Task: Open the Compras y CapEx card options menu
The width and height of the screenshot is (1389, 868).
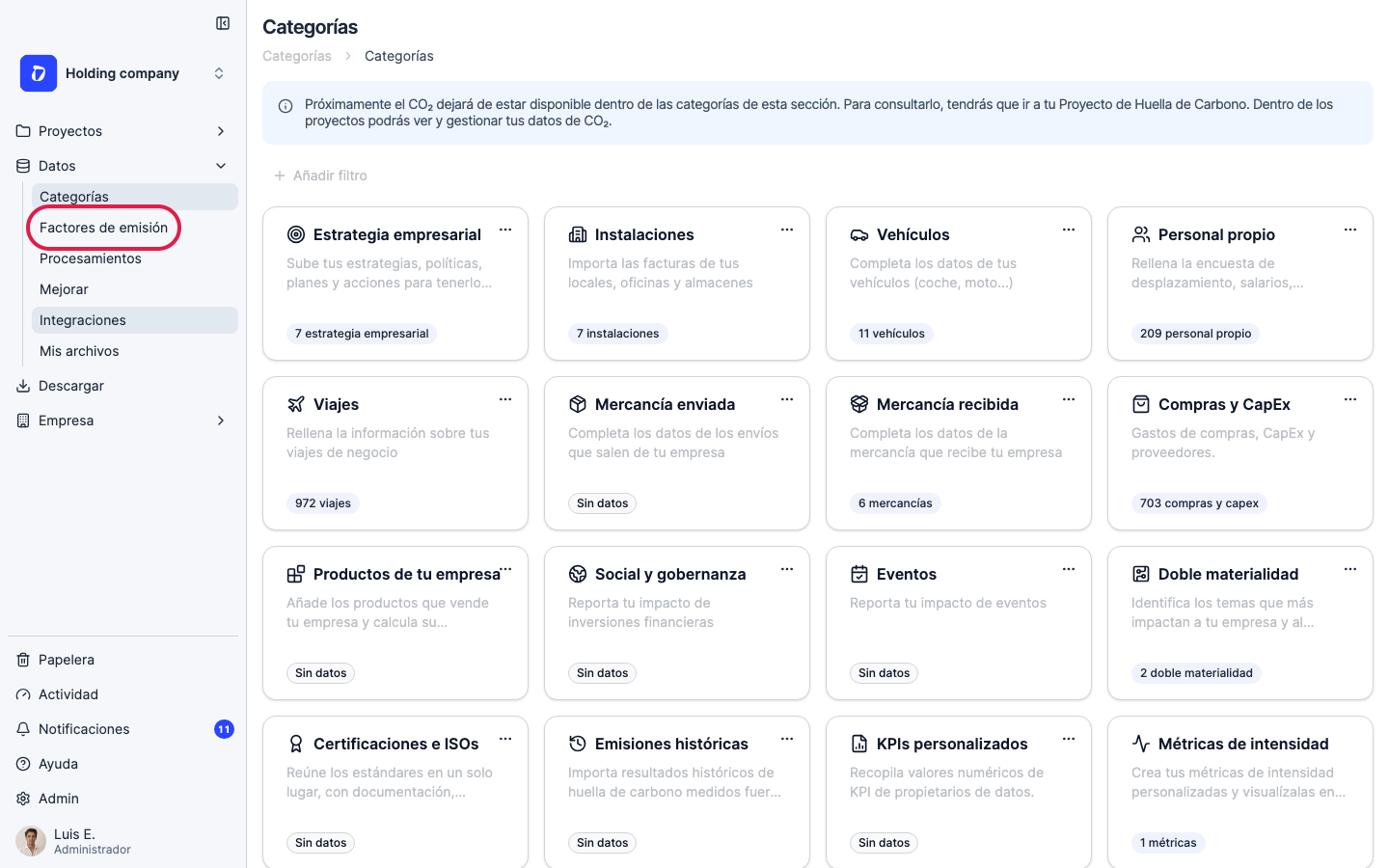Action: click(1350, 399)
